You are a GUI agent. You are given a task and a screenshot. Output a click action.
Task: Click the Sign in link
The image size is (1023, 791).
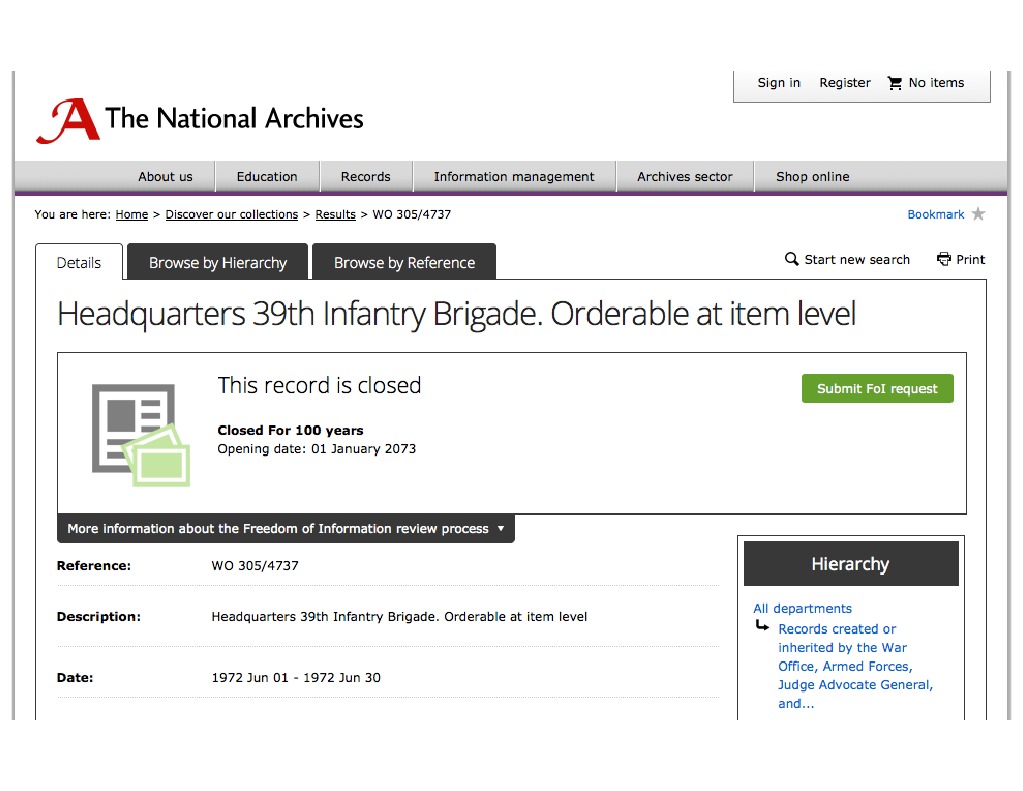779,83
